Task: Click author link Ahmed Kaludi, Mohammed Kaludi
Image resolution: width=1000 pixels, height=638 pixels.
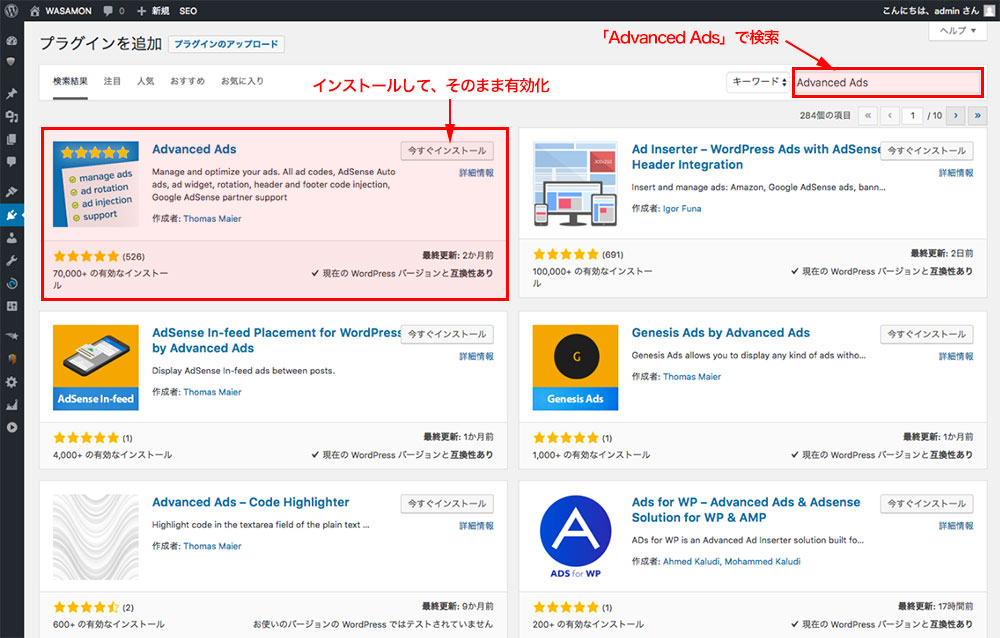Action: click(732, 561)
